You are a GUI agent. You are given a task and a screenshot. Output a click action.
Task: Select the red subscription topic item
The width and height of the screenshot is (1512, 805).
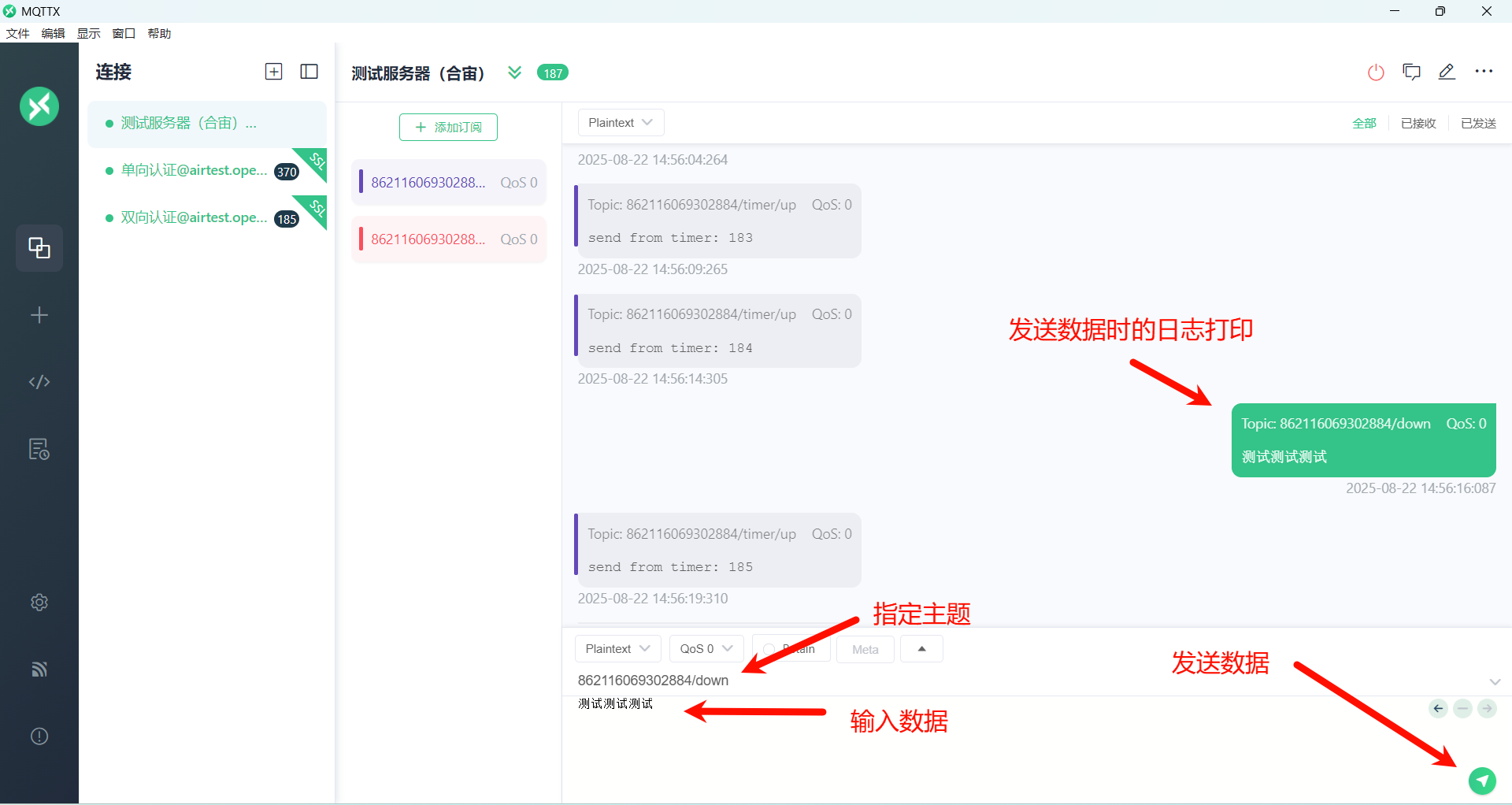point(449,239)
